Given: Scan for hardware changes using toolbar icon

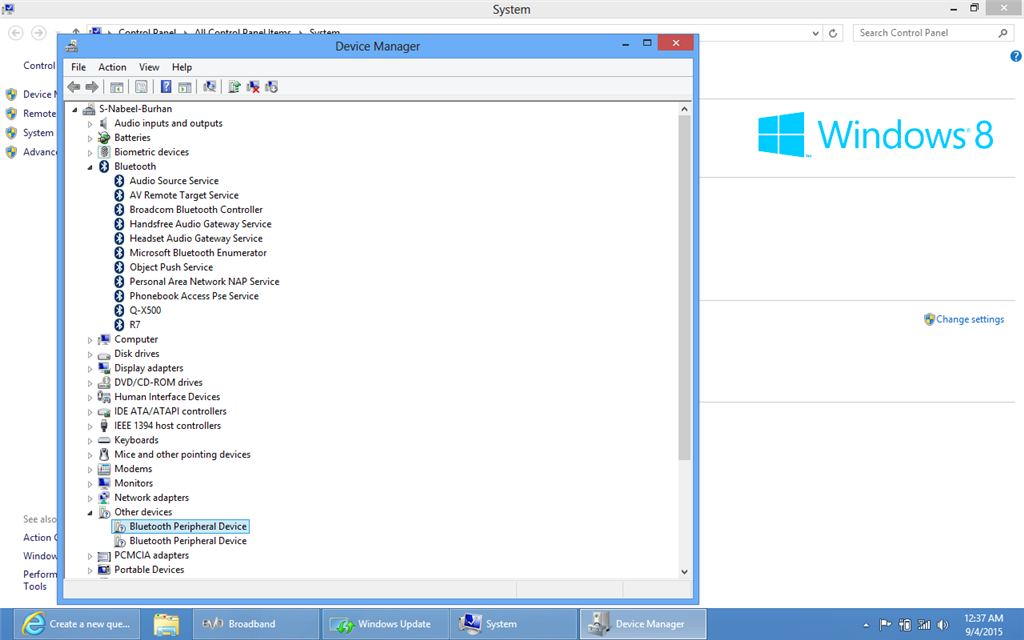Looking at the screenshot, I should point(210,87).
